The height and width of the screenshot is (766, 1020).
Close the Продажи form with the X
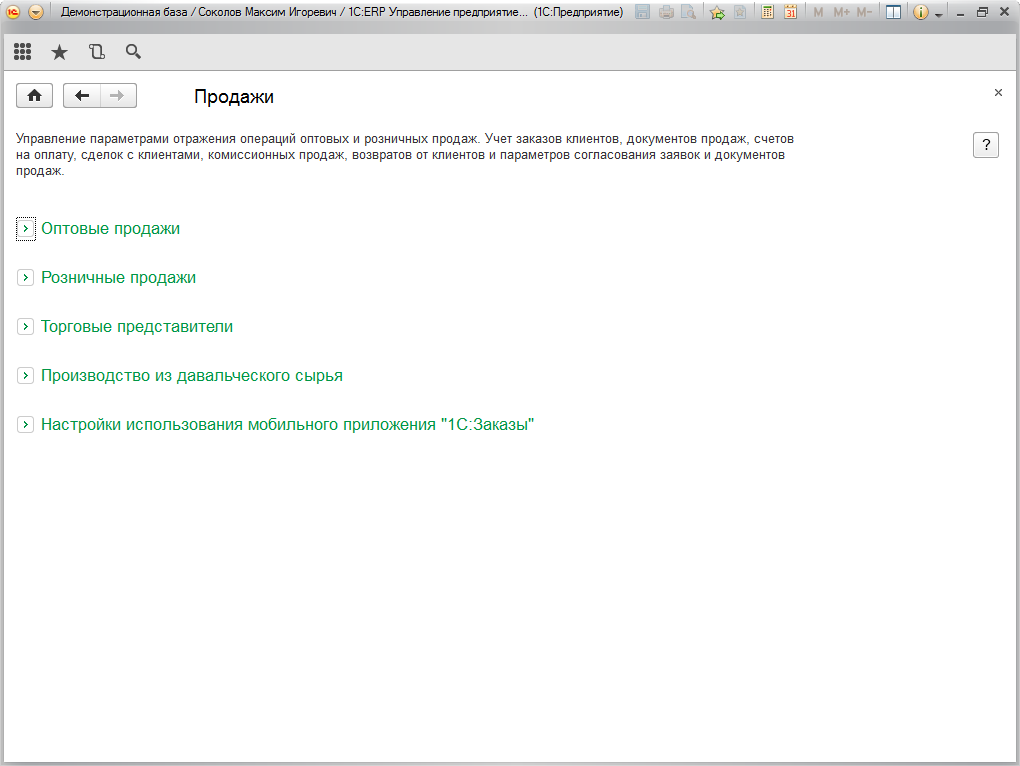(x=998, y=92)
